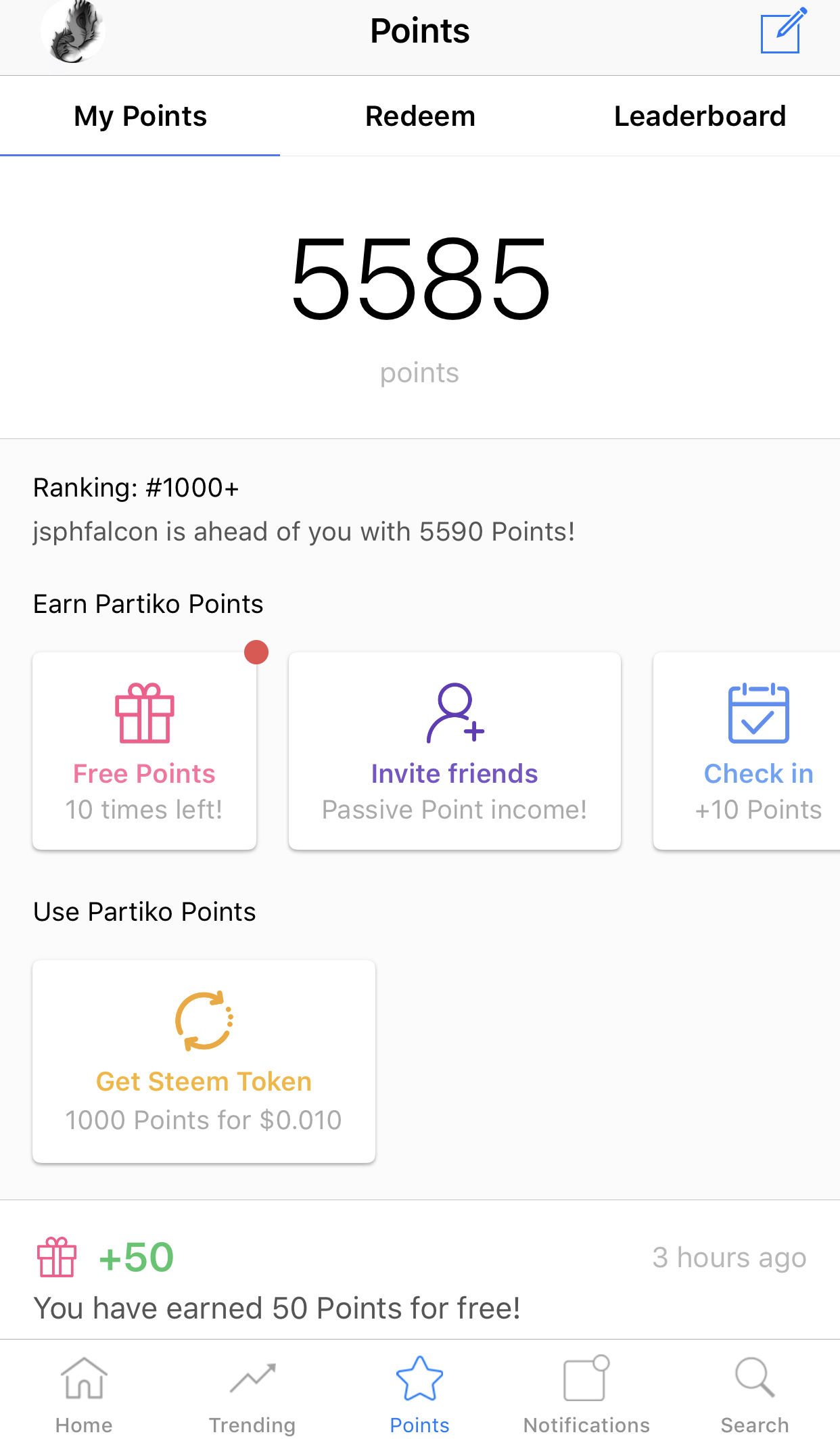Switch to the Redeem tab

pyautogui.click(x=420, y=116)
